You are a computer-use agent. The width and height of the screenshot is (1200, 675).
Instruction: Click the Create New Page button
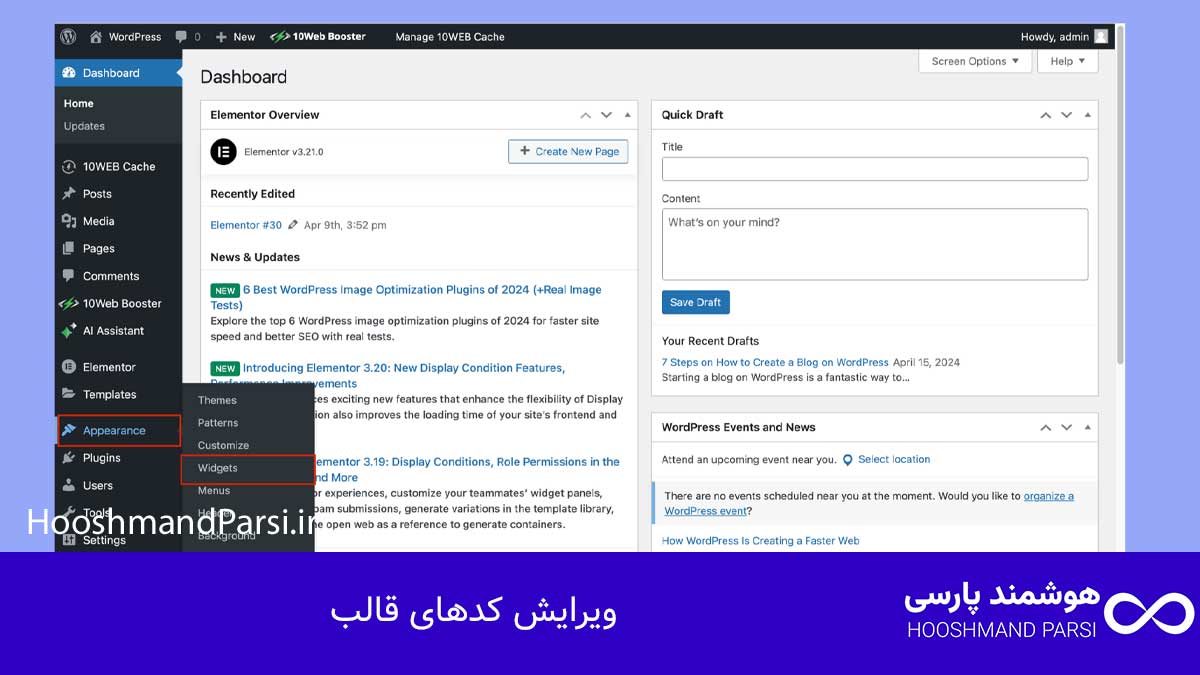tap(568, 151)
